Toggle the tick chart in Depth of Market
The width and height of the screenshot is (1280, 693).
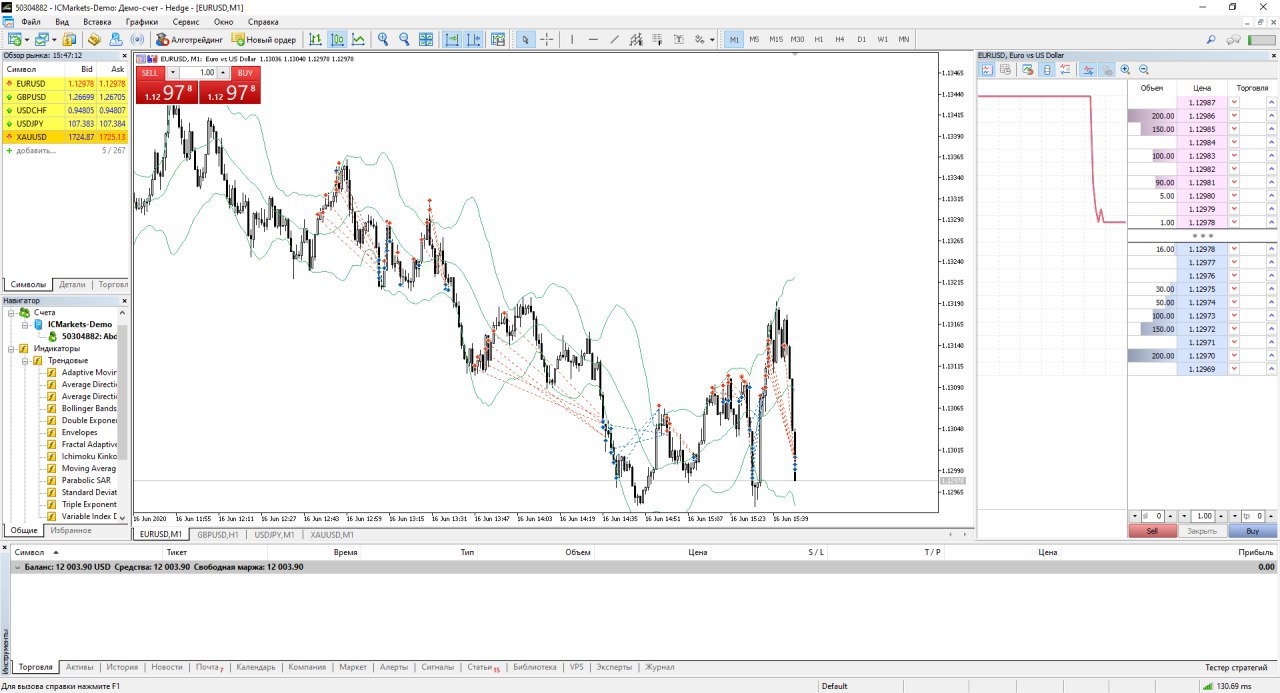(987, 70)
